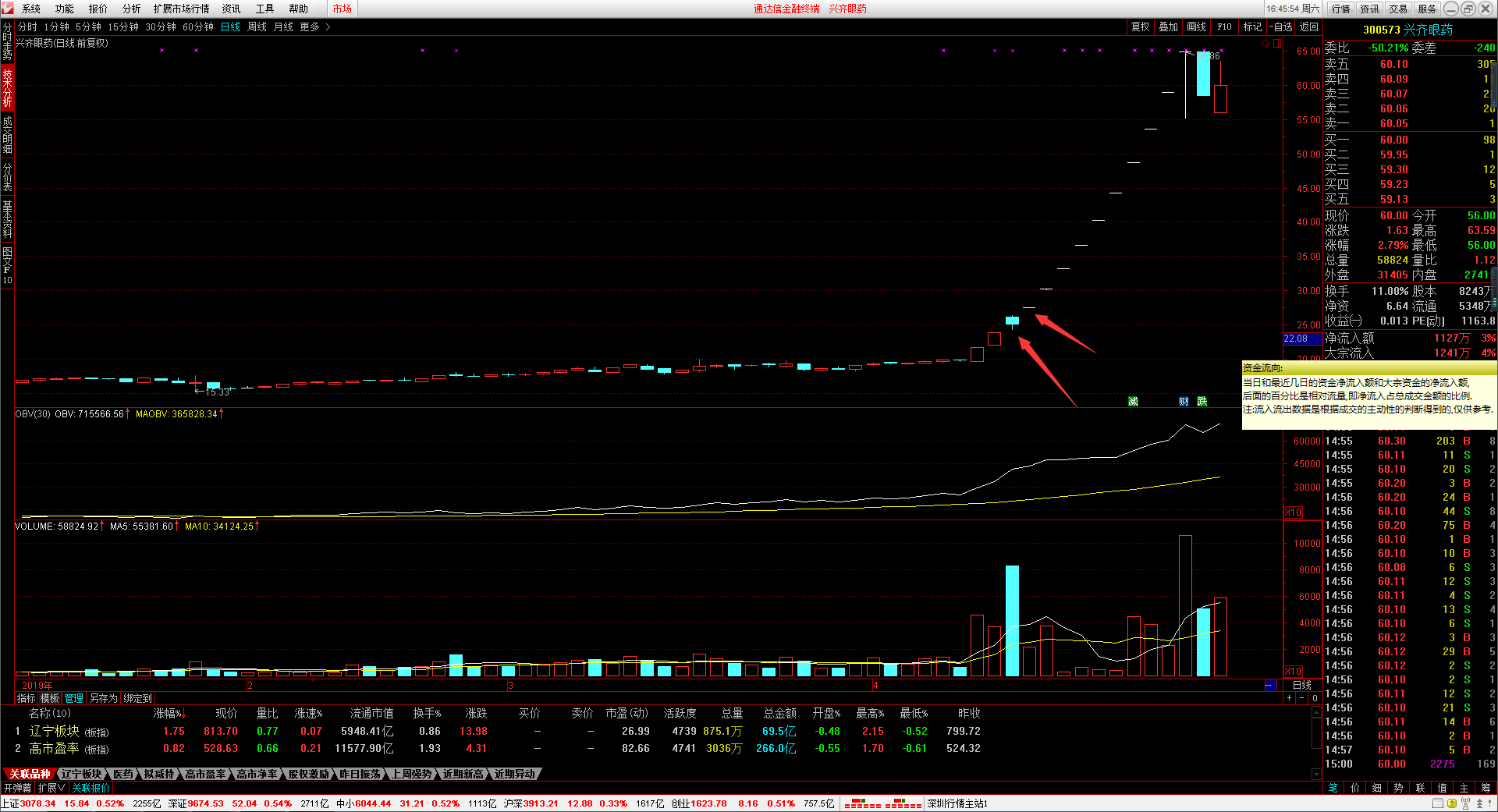
Task: Switch chart to 分时 period
Action: pyautogui.click(x=27, y=27)
